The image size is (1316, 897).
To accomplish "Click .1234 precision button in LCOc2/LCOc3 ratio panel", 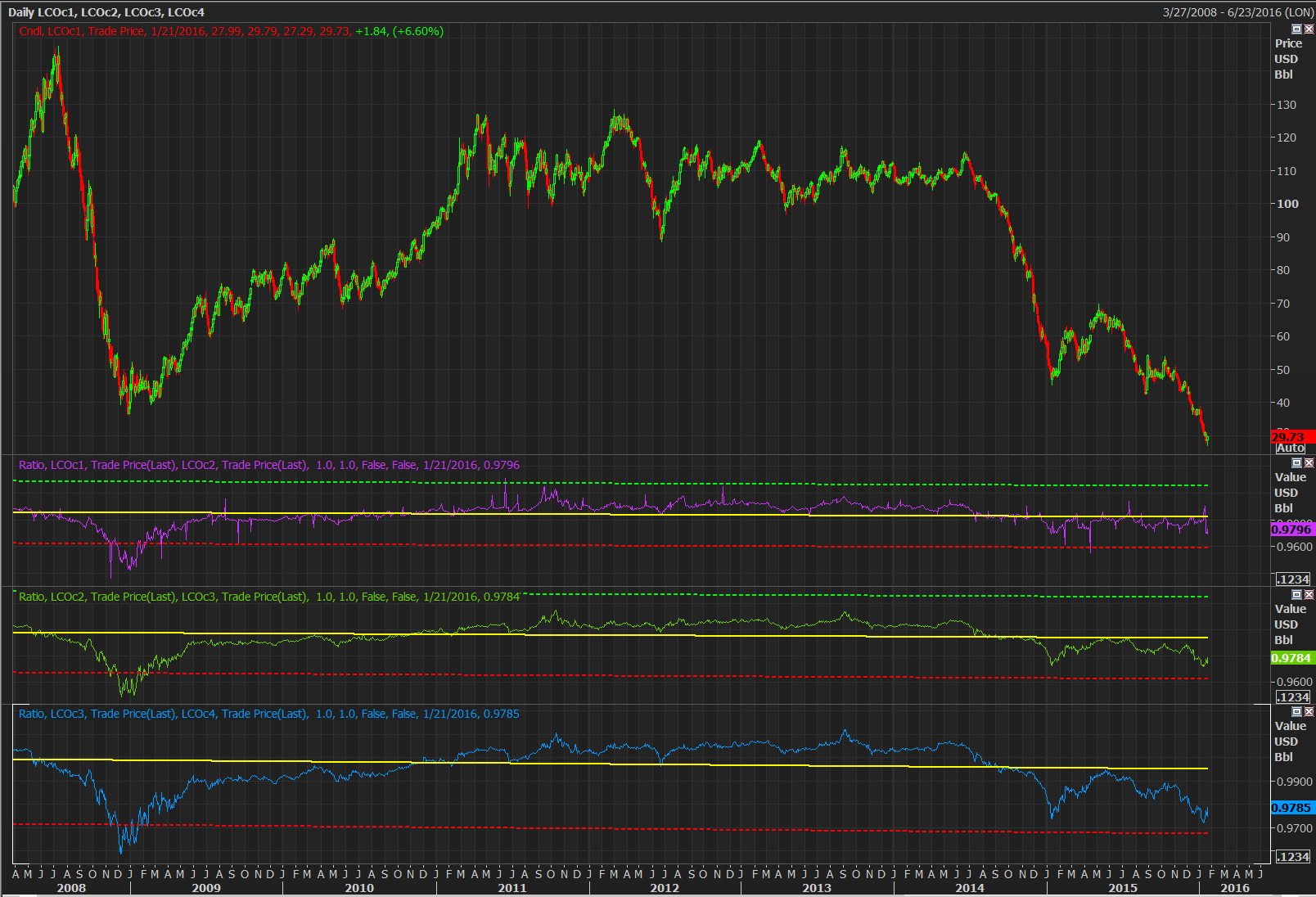I will click(1293, 697).
